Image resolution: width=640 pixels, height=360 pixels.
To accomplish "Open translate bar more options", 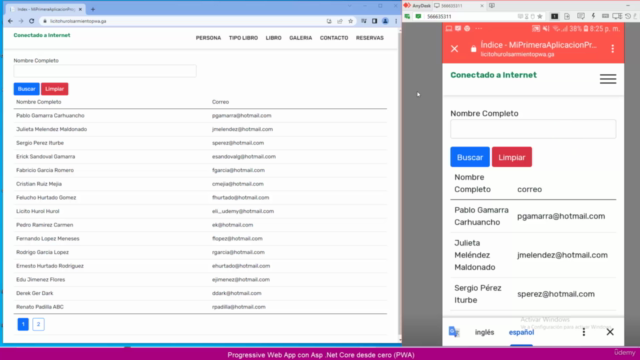I will (x=584, y=332).
